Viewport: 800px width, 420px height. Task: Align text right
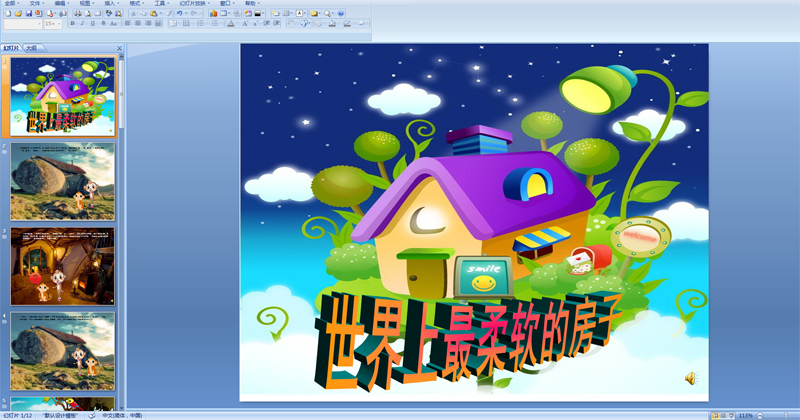148,23
